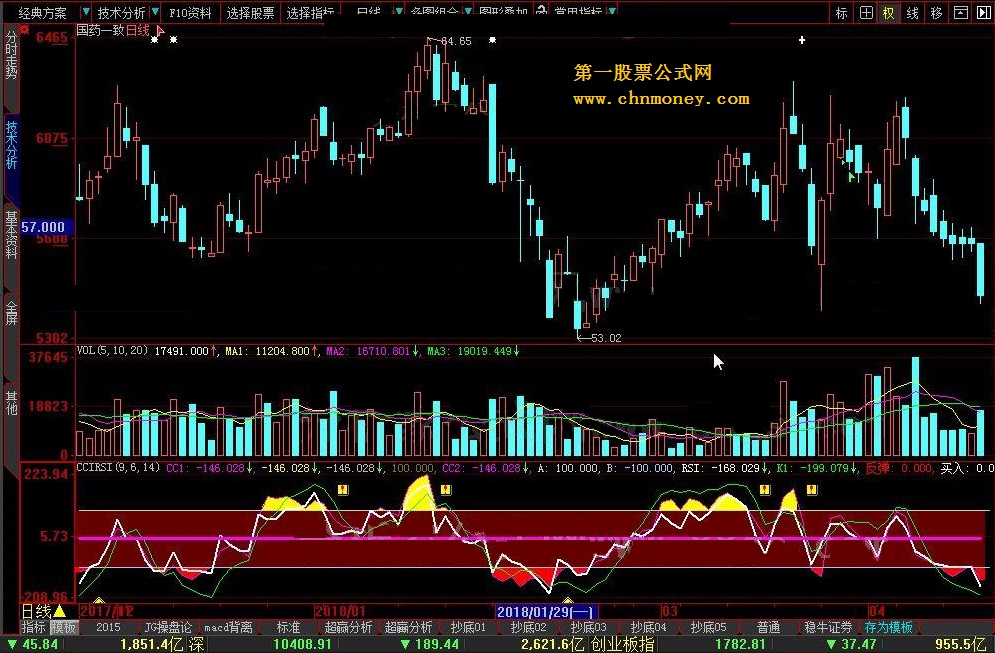995x653 pixels.
Task: Click the 全屏 fullscreen sidebar button
Action: 11,313
